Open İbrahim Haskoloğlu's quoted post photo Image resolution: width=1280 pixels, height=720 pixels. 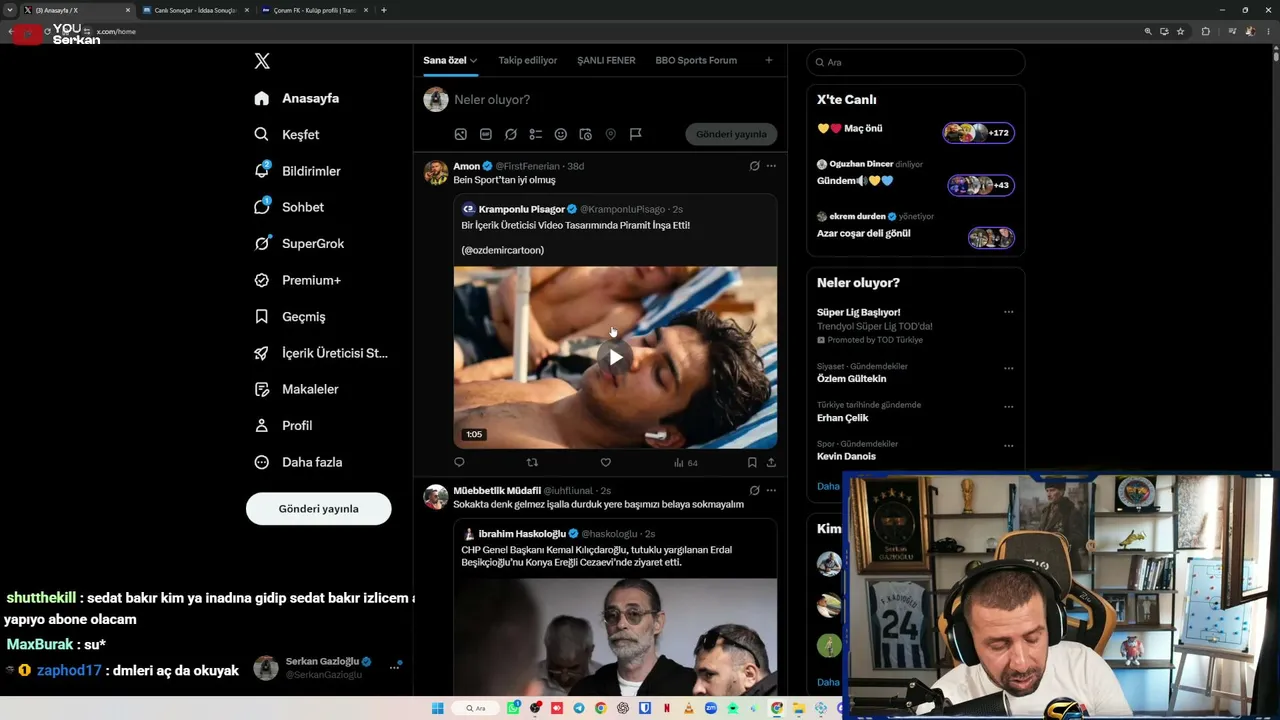point(615,637)
